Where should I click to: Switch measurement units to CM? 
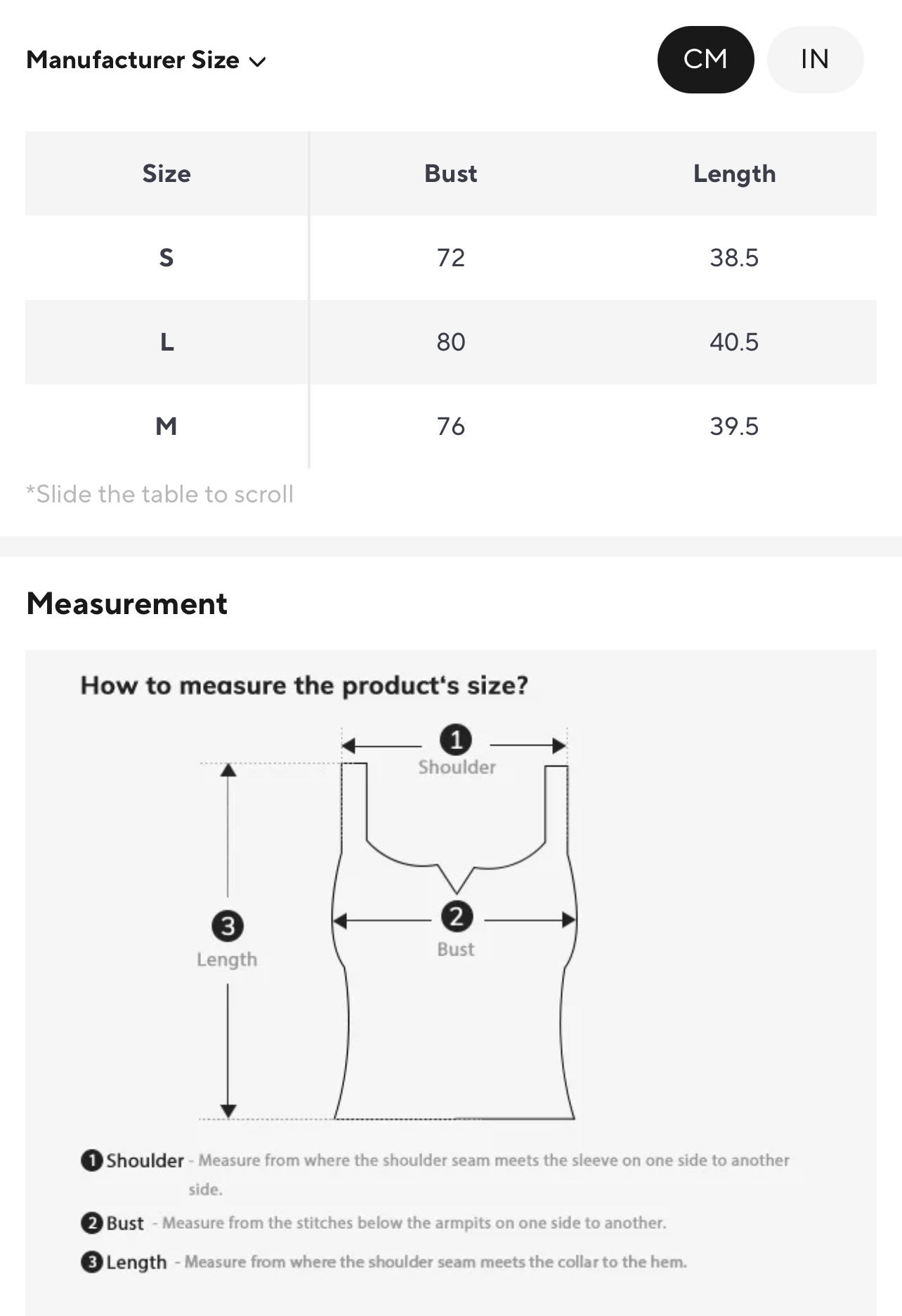click(705, 60)
